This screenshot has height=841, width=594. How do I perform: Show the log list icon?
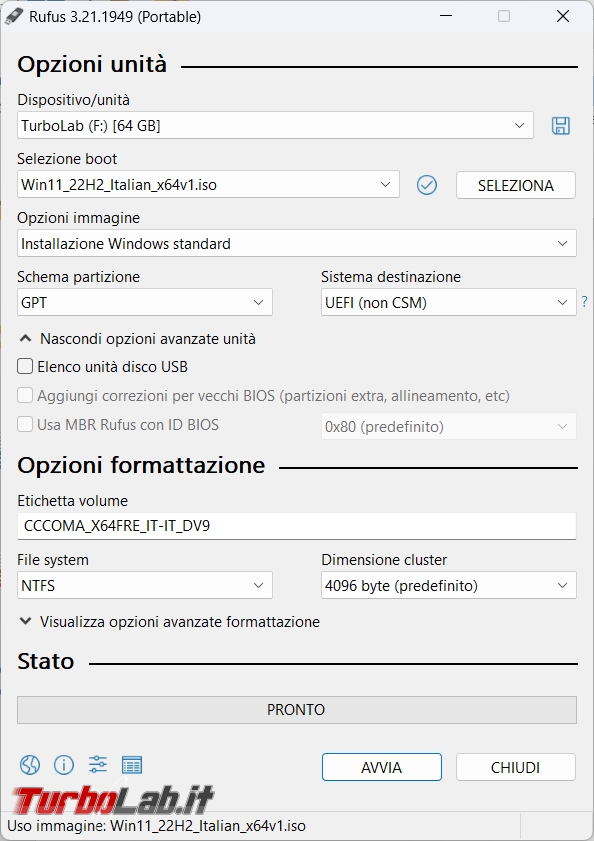(132, 765)
